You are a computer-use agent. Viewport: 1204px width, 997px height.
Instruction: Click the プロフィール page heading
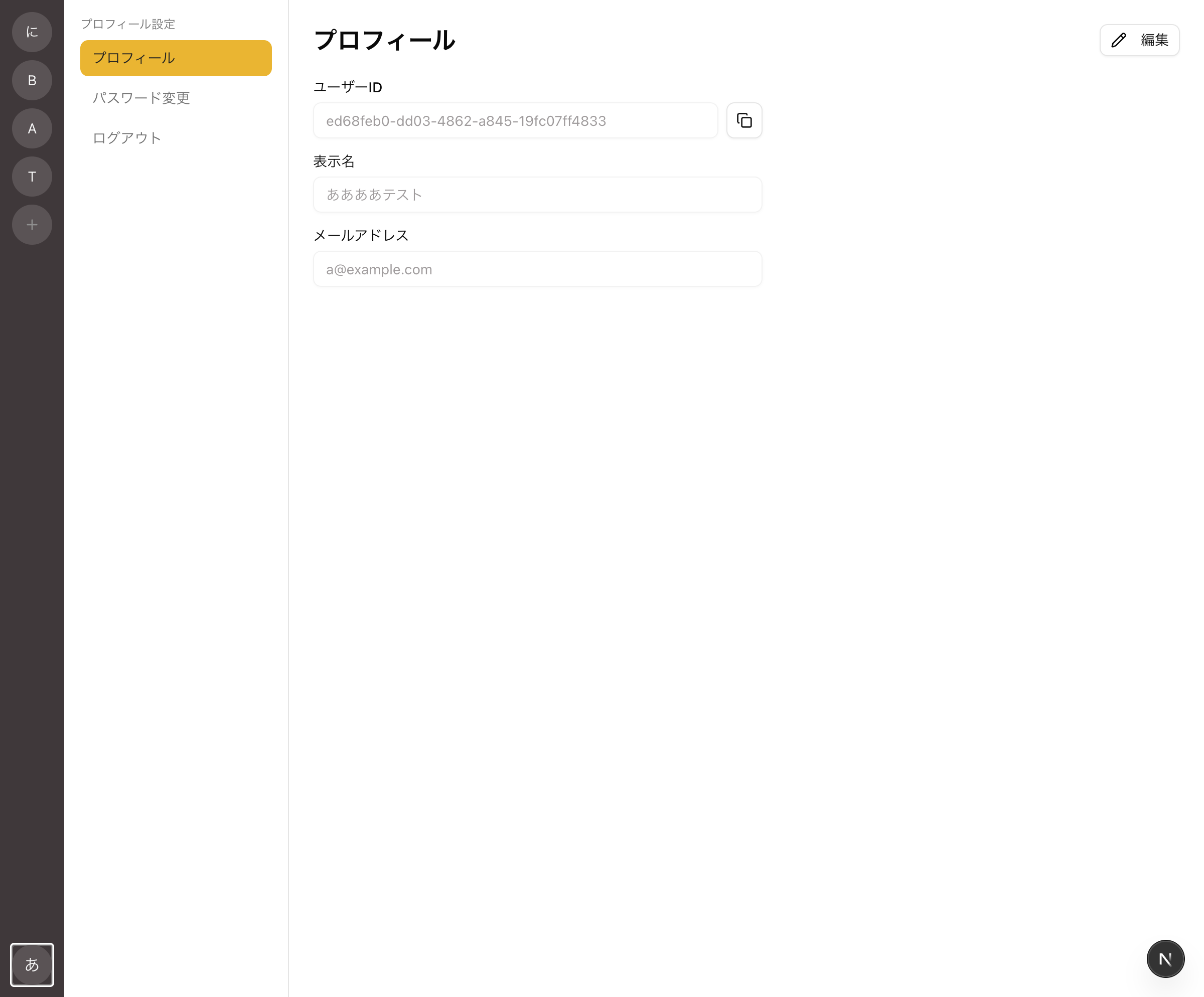point(385,41)
